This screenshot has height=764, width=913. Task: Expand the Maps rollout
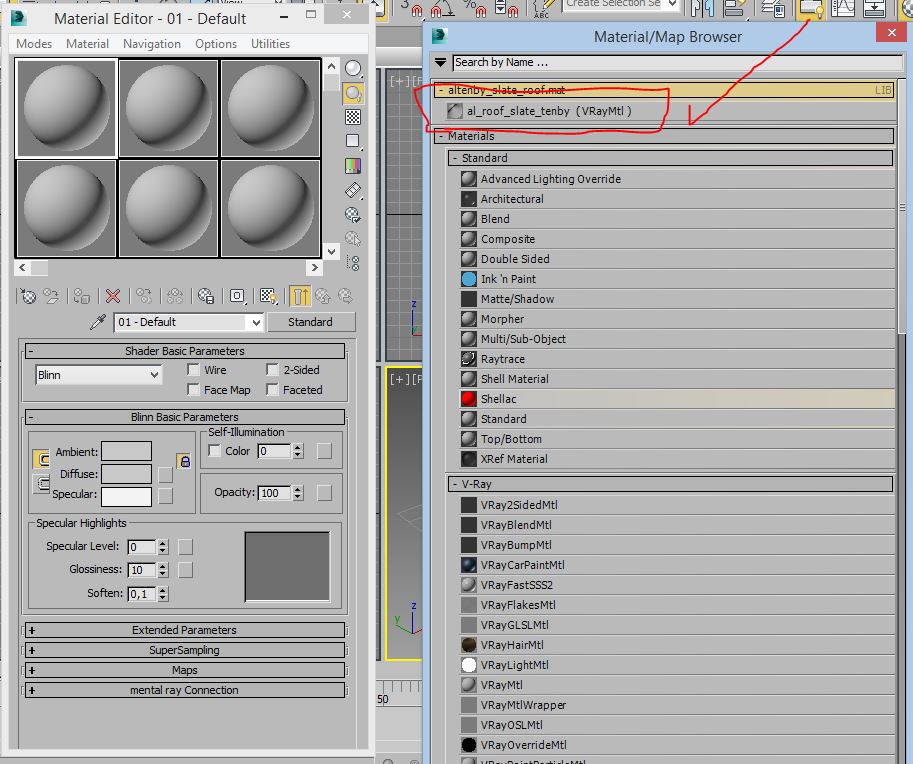184,670
